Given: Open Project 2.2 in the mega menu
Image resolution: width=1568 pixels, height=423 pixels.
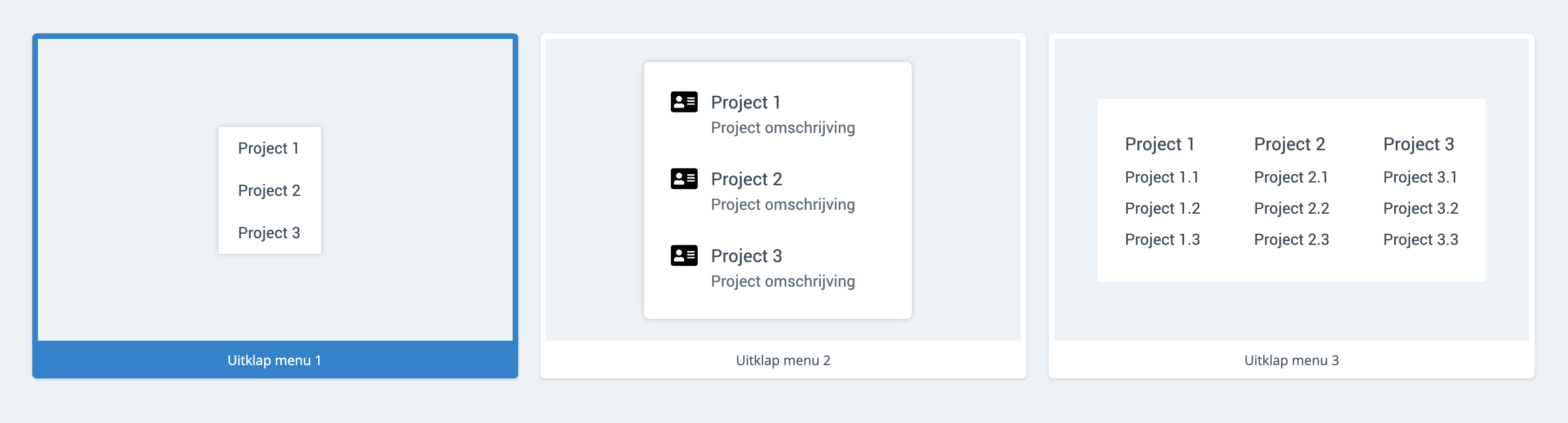Looking at the screenshot, I should point(1291,209).
